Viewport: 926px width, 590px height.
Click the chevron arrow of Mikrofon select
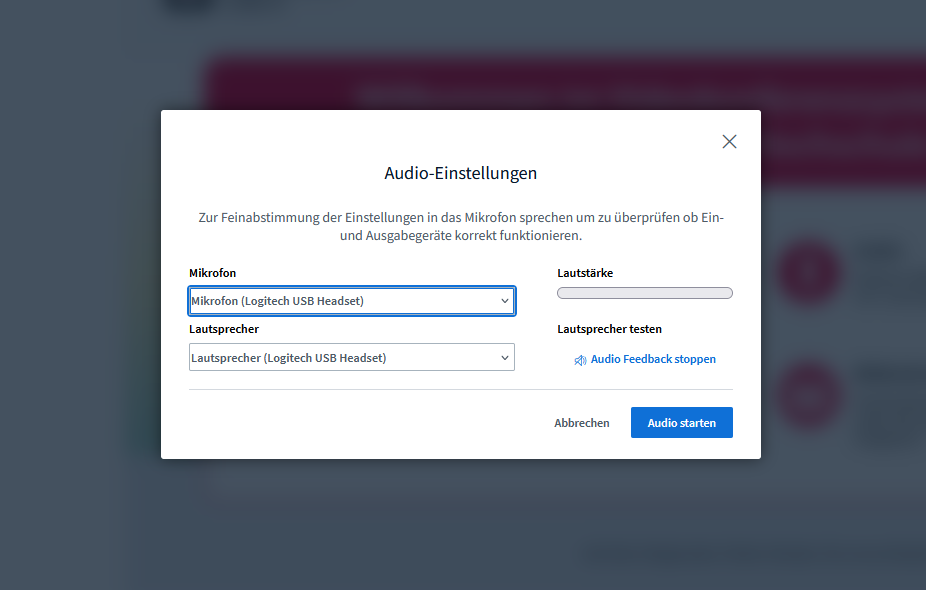pos(505,301)
